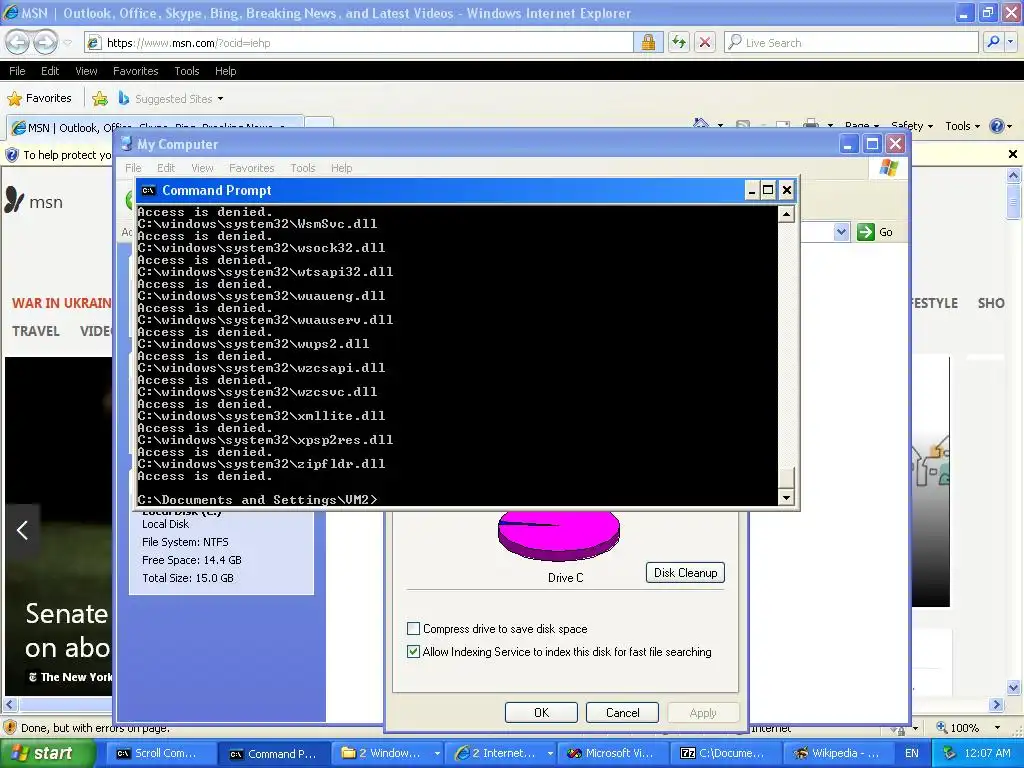
Task: Click the My Computer title bar icon
Action: (127, 144)
